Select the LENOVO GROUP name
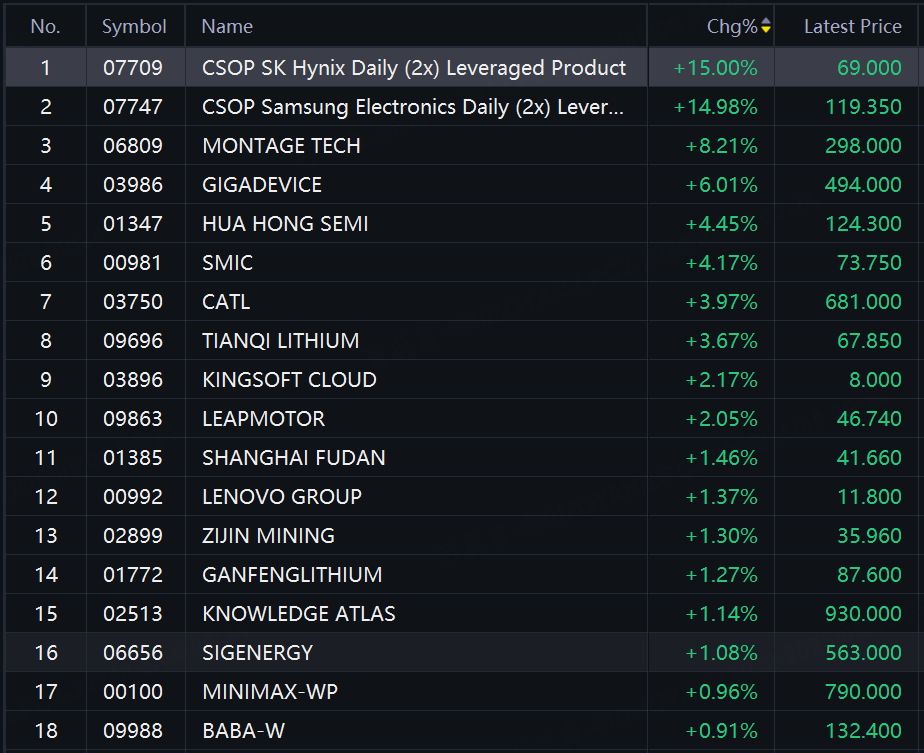The image size is (924, 753). pos(282,497)
